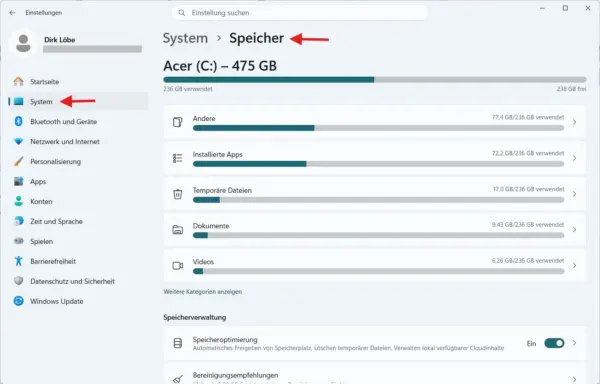Click the Speicheroptimierung storage icon
Image resolution: width=600 pixels, height=384 pixels.
[178, 343]
